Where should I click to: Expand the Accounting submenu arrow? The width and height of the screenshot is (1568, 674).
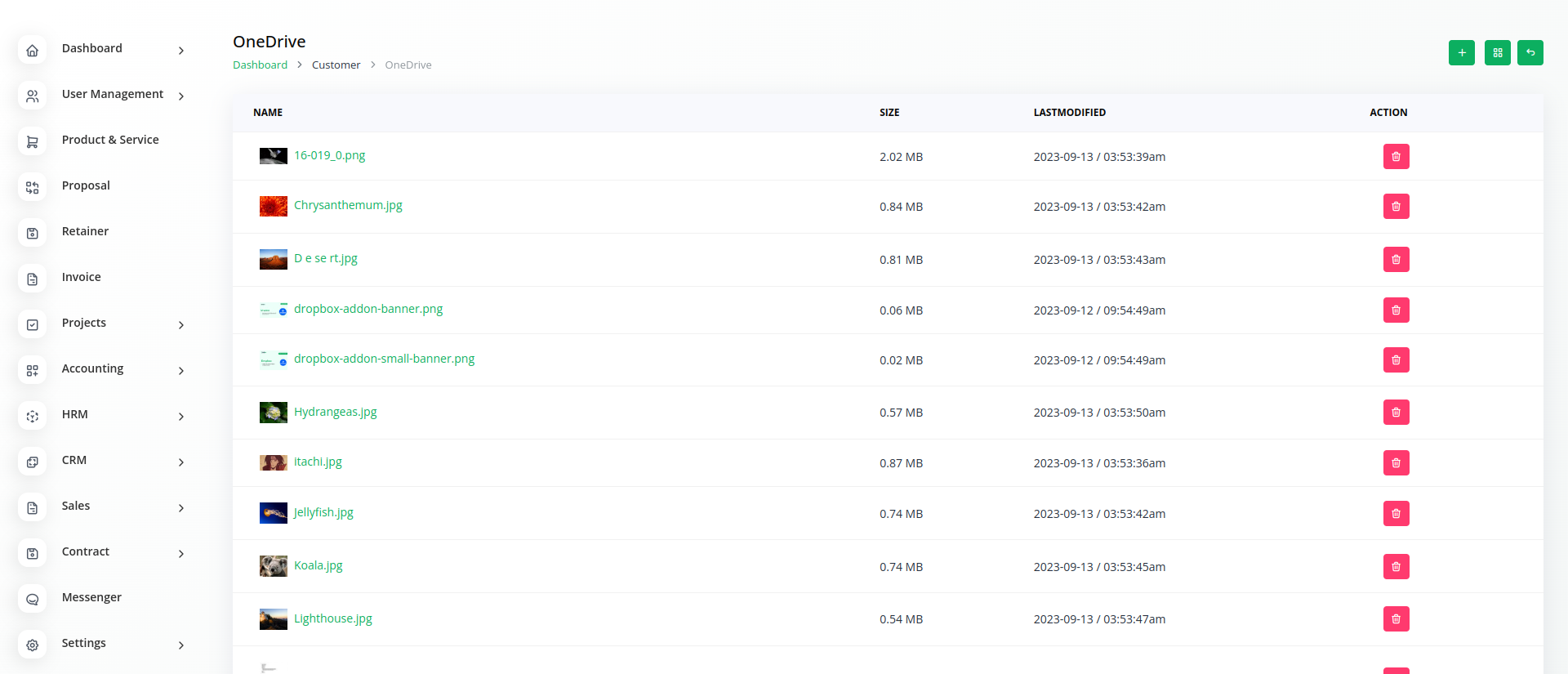click(x=181, y=371)
